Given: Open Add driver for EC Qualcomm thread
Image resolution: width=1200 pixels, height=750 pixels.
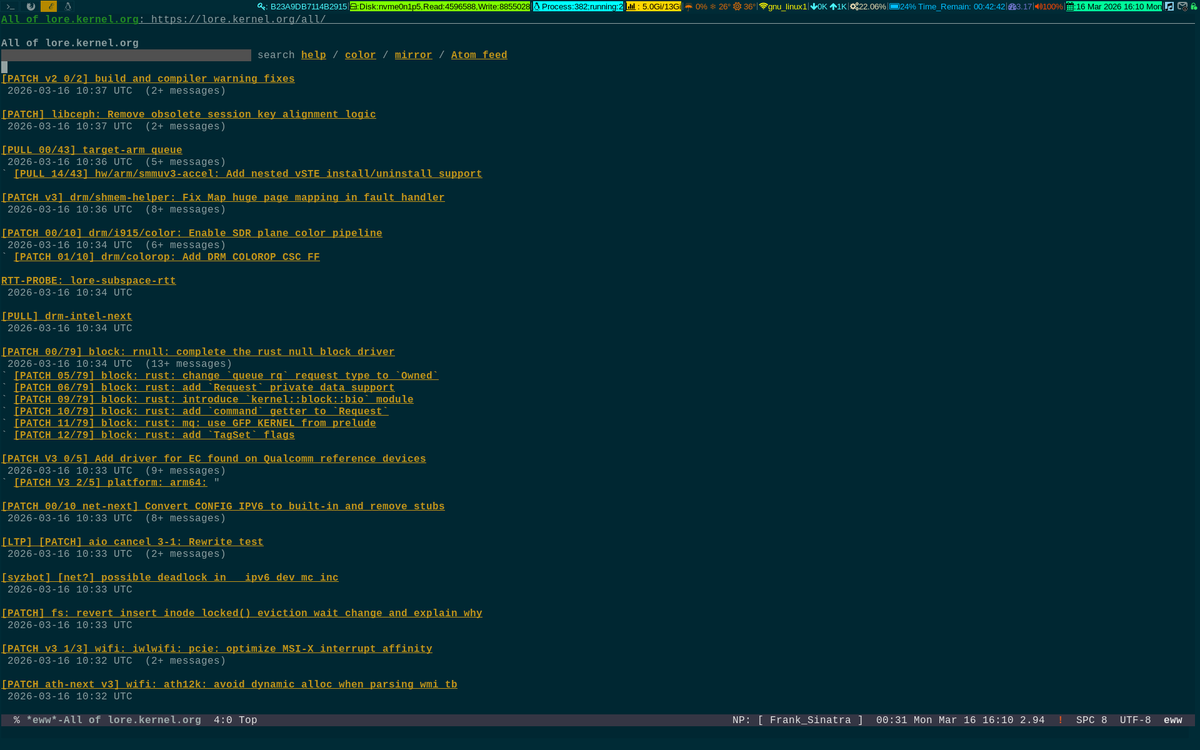Looking at the screenshot, I should point(213,459).
